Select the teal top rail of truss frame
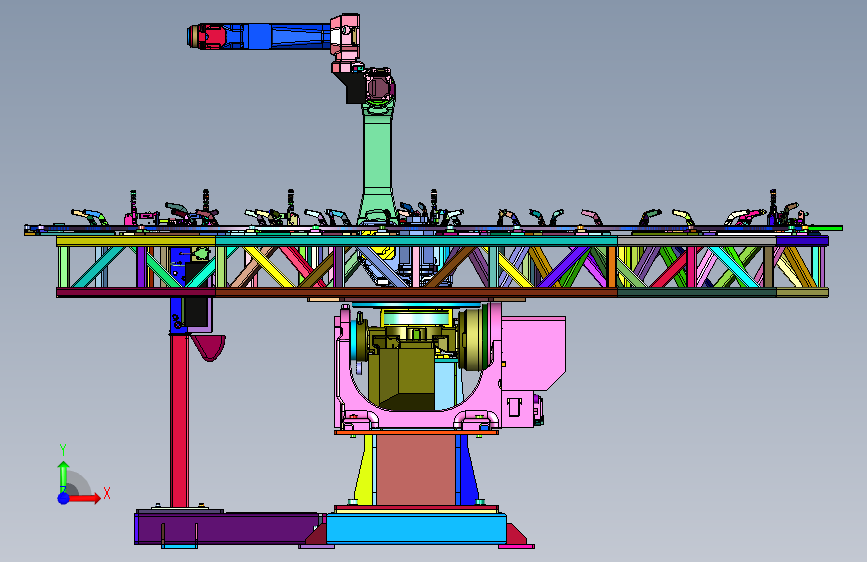 (416, 241)
